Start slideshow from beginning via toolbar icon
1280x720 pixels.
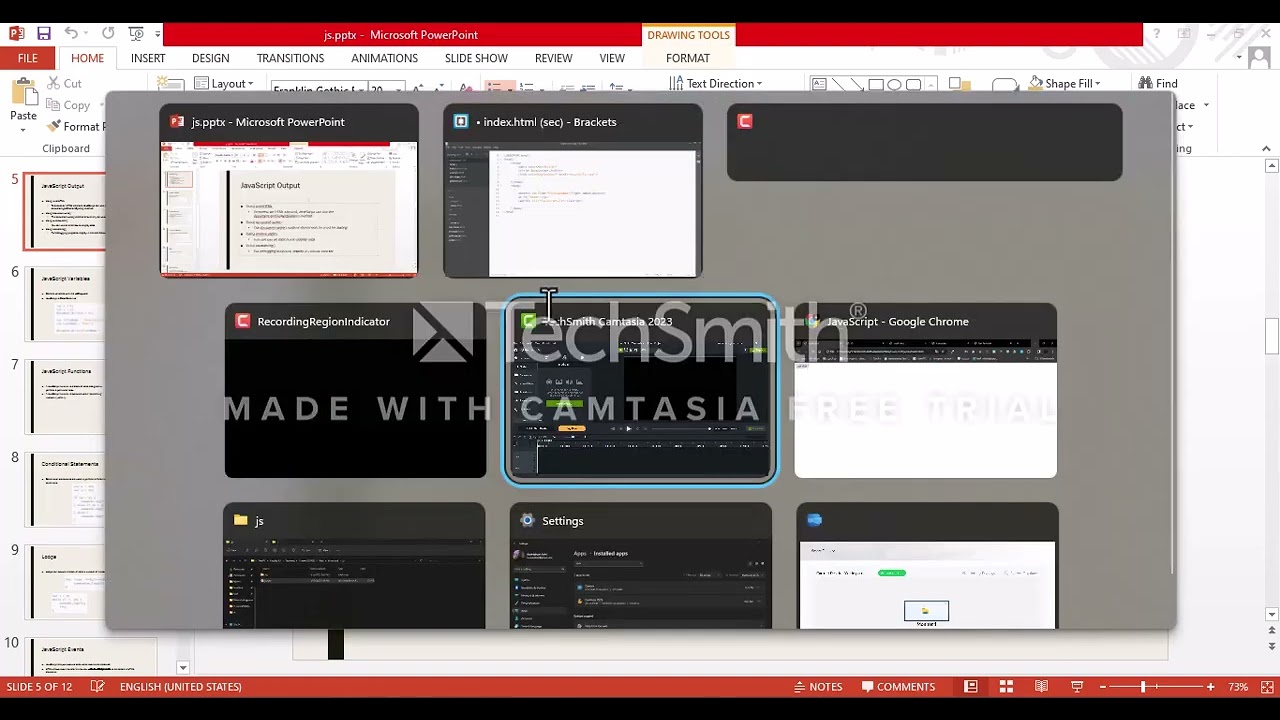pyautogui.click(x=137, y=34)
